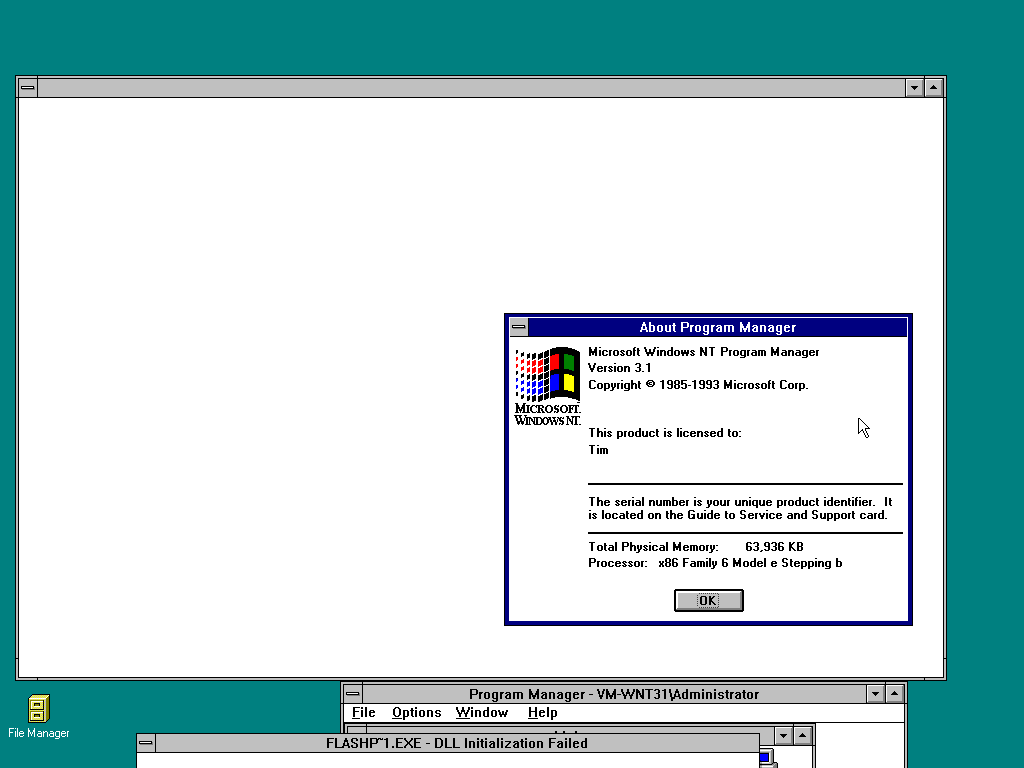Maximize the blank untitled window
The image size is (1024, 768).
click(x=934, y=87)
